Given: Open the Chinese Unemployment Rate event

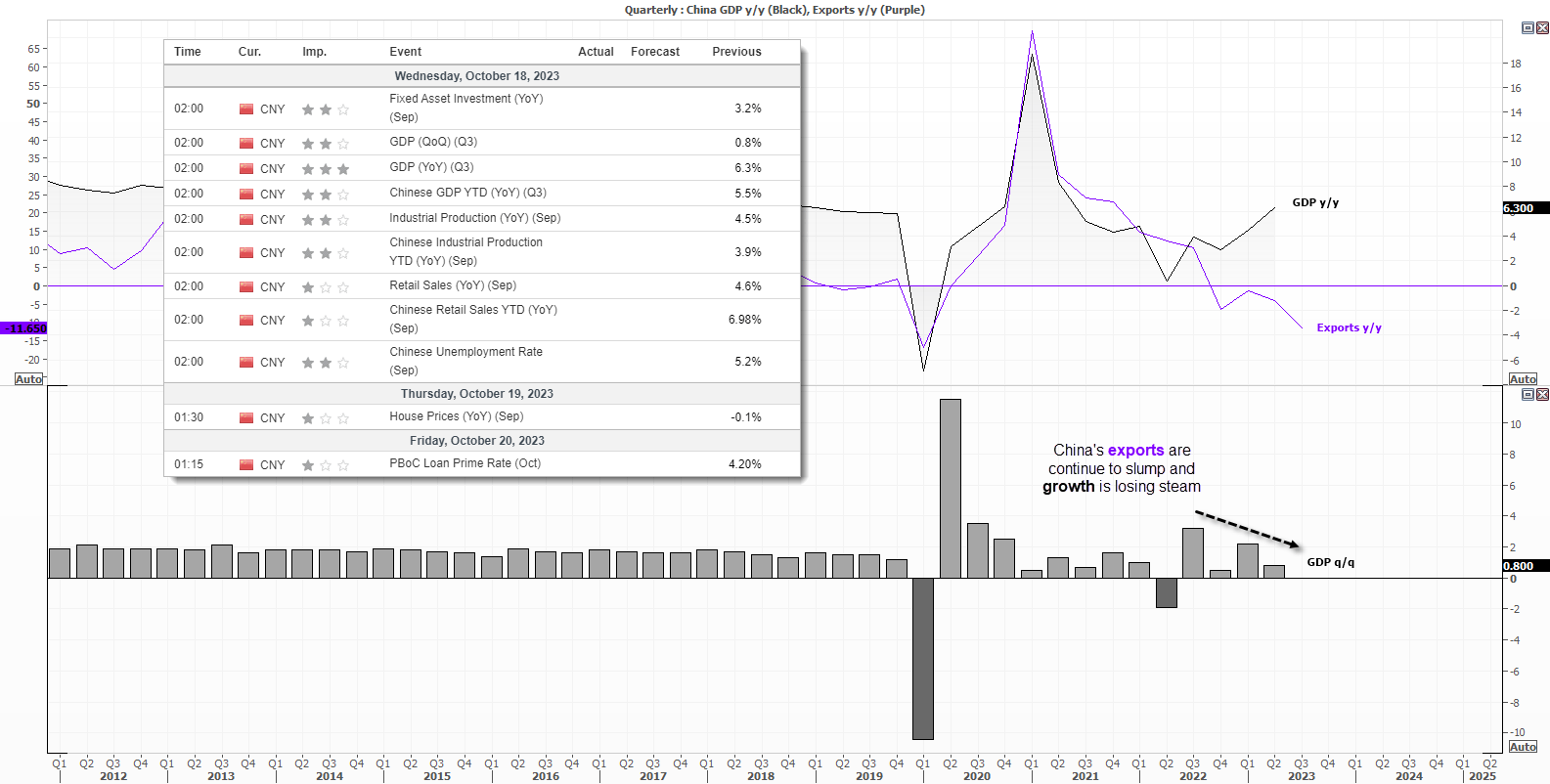Looking at the screenshot, I should (465, 361).
